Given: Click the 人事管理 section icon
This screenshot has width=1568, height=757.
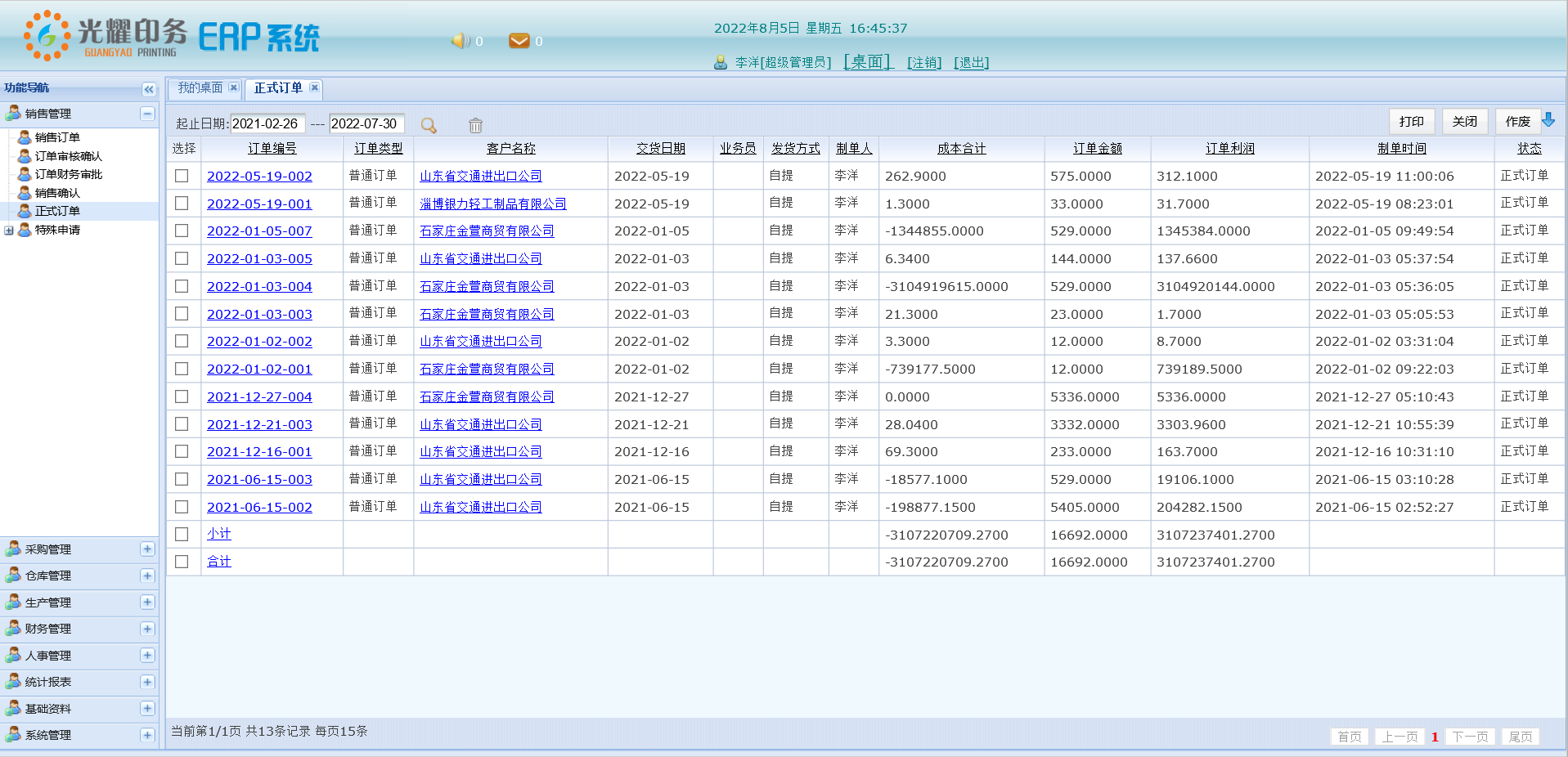Looking at the screenshot, I should [x=13, y=655].
